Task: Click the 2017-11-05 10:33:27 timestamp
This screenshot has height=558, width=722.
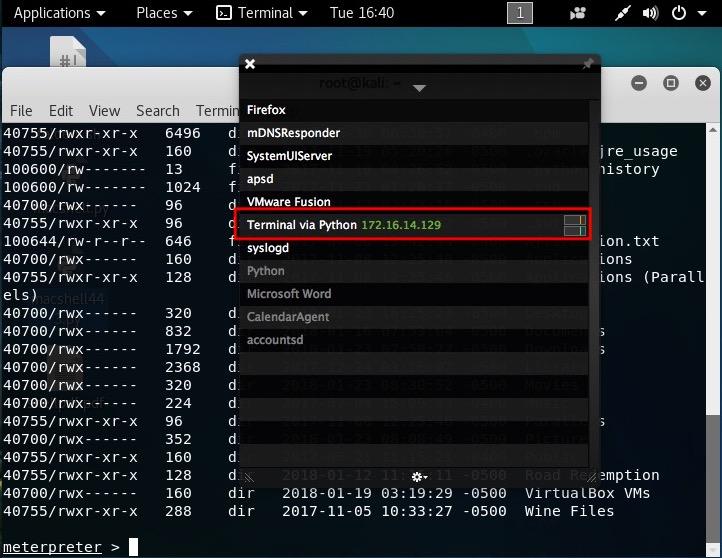Action: pyautogui.click(x=367, y=511)
